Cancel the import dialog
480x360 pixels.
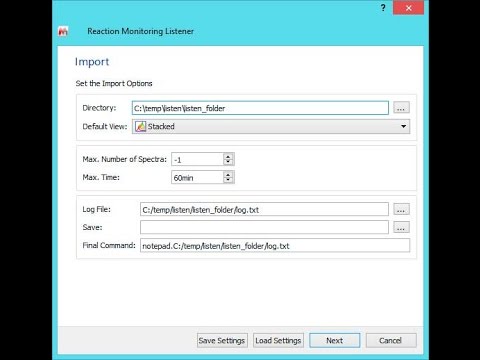391,340
